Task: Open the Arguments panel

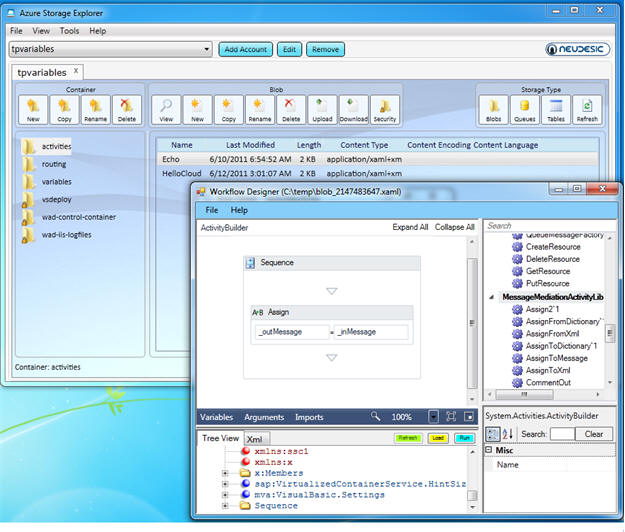Action: click(264, 417)
